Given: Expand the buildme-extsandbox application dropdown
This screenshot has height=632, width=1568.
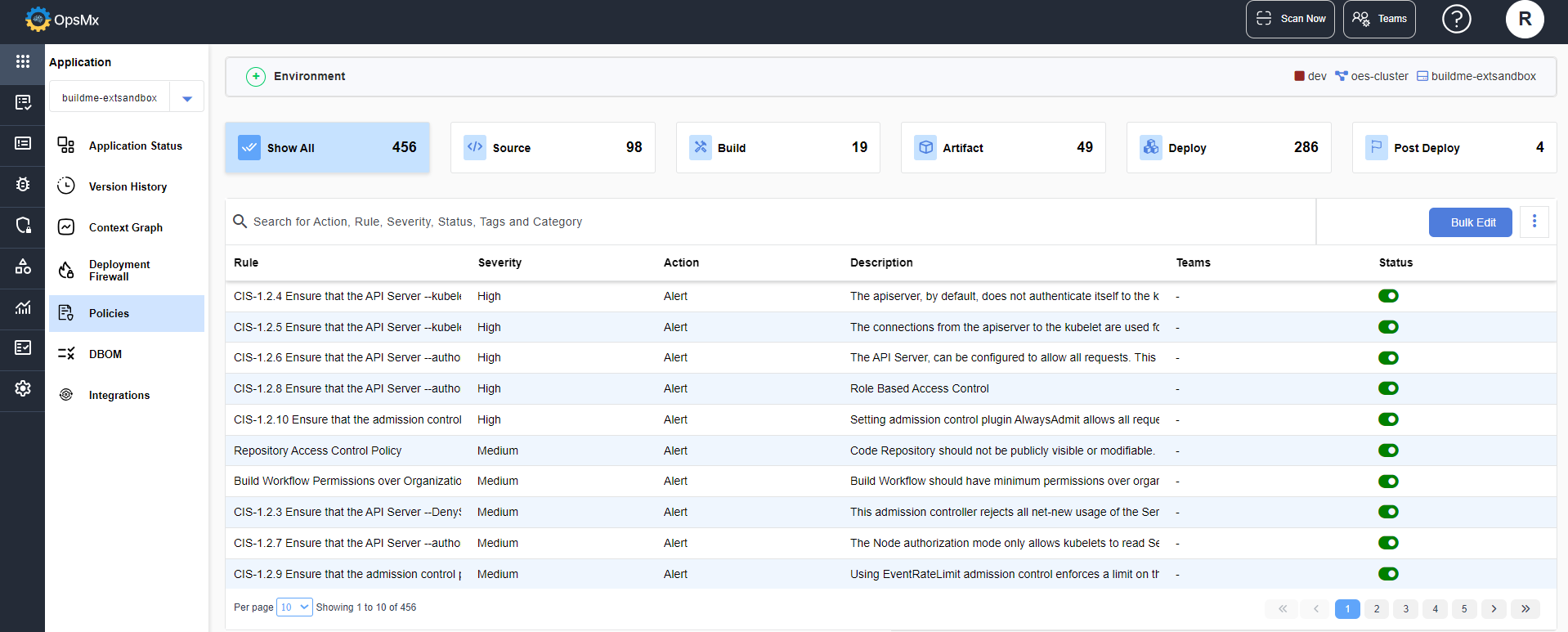Looking at the screenshot, I should 187,98.
